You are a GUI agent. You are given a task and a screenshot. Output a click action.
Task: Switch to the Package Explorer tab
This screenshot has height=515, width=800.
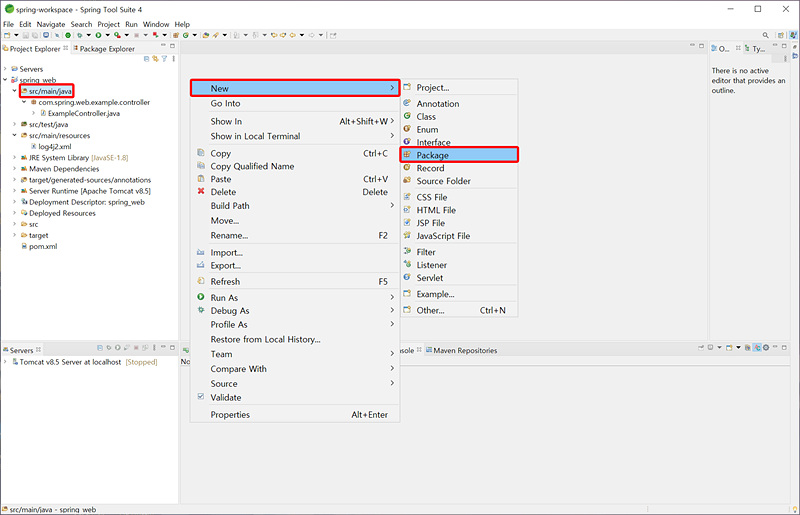(x=104, y=48)
